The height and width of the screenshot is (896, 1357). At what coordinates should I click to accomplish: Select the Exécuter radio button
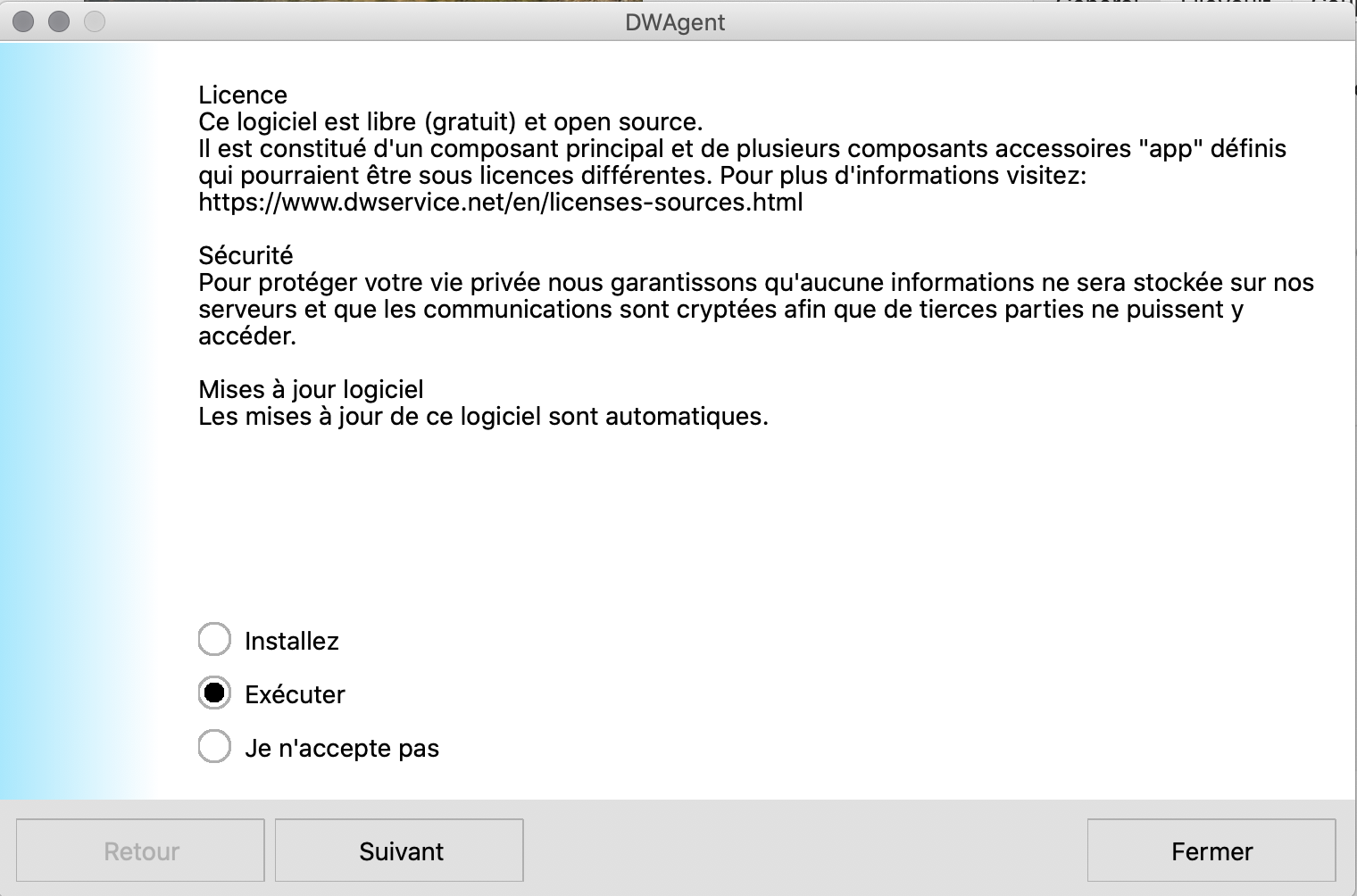(214, 693)
